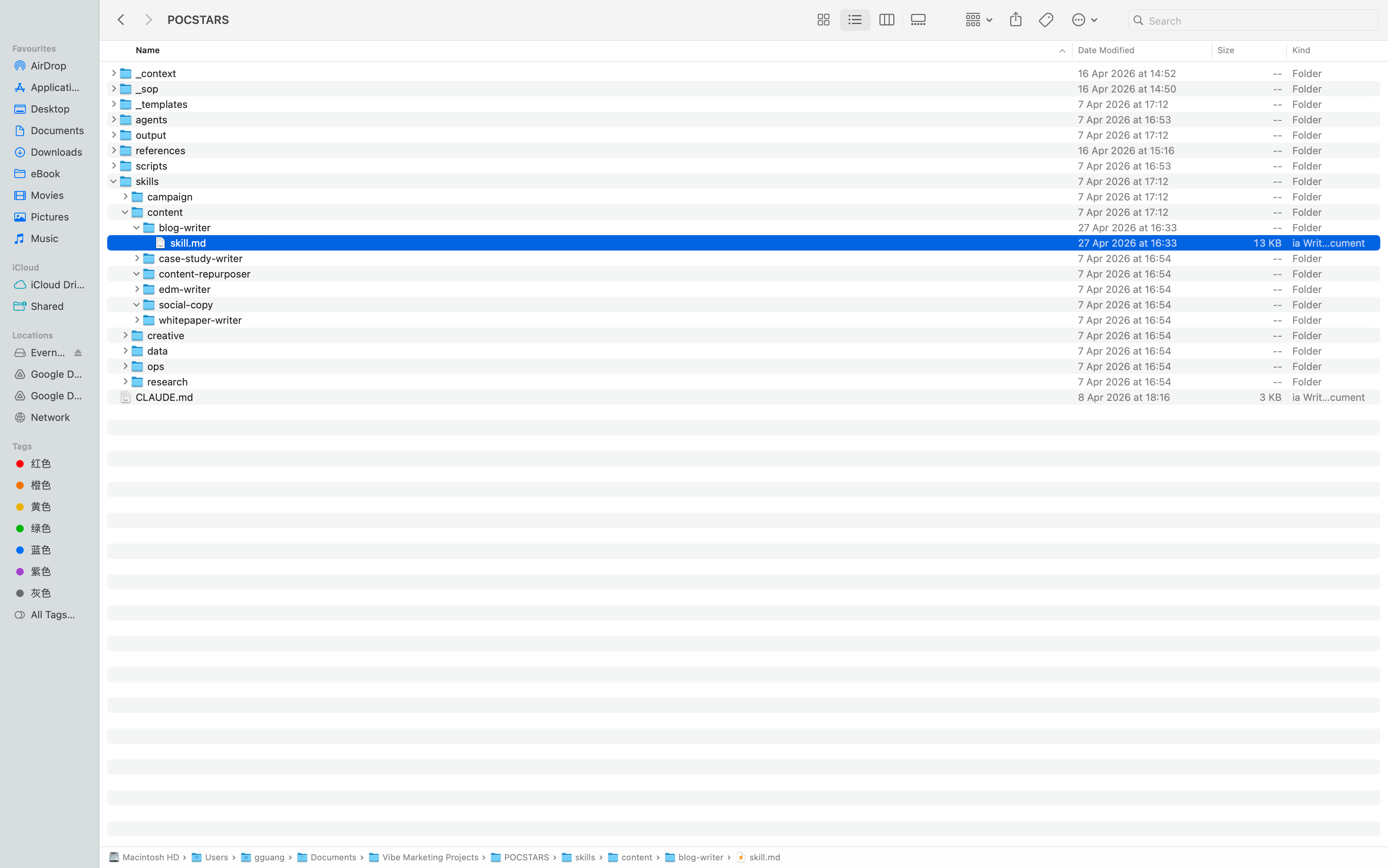This screenshot has width=1388, height=868.
Task: Select the whitepaper-writer folder
Action: pos(743,320)
